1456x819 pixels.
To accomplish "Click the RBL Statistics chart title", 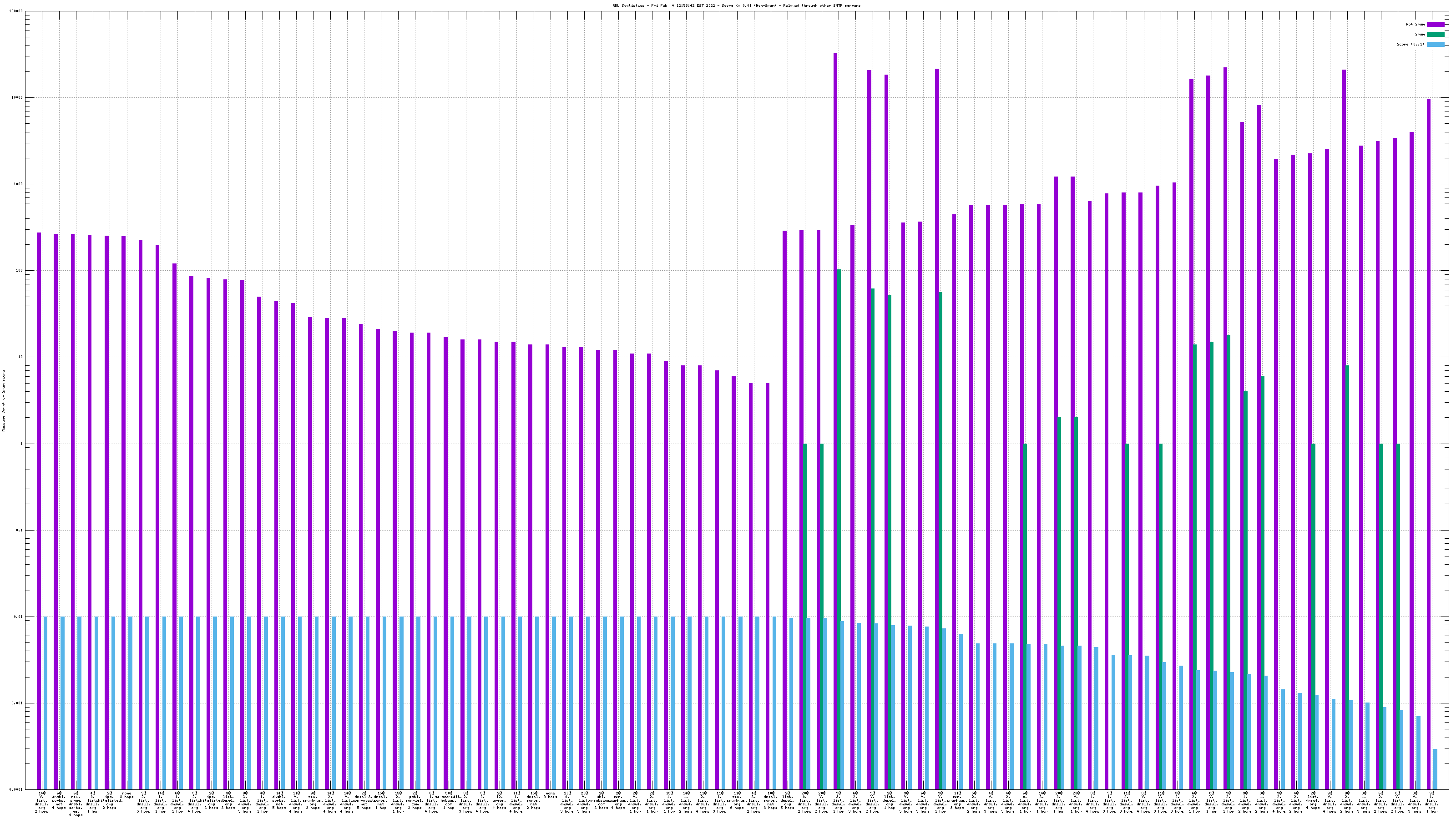I will pyautogui.click(x=736, y=5).
